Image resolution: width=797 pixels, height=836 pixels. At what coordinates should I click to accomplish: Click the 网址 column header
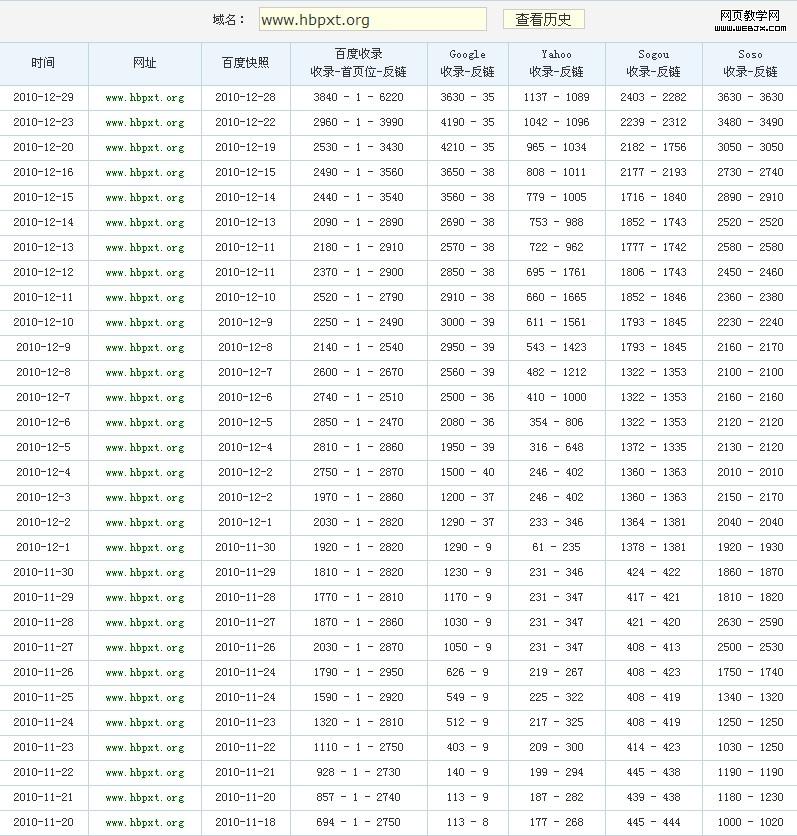(x=145, y=63)
